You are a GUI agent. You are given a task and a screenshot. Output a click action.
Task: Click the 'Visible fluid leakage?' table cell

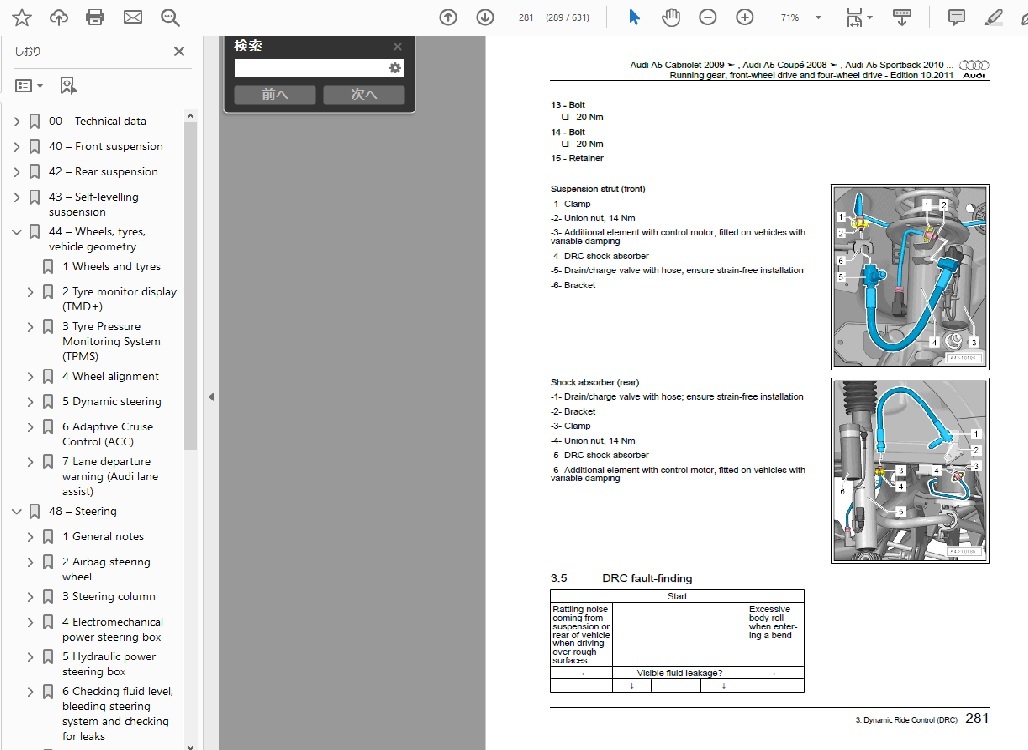tap(679, 673)
